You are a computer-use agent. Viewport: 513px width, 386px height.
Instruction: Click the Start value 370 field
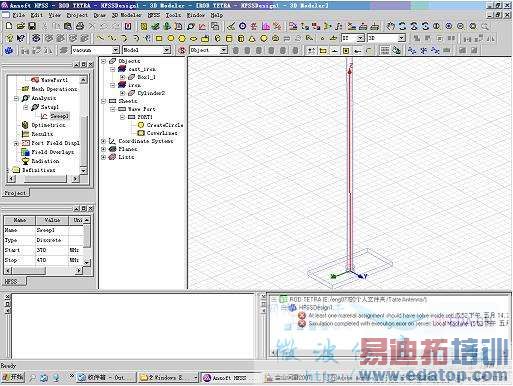coord(52,250)
